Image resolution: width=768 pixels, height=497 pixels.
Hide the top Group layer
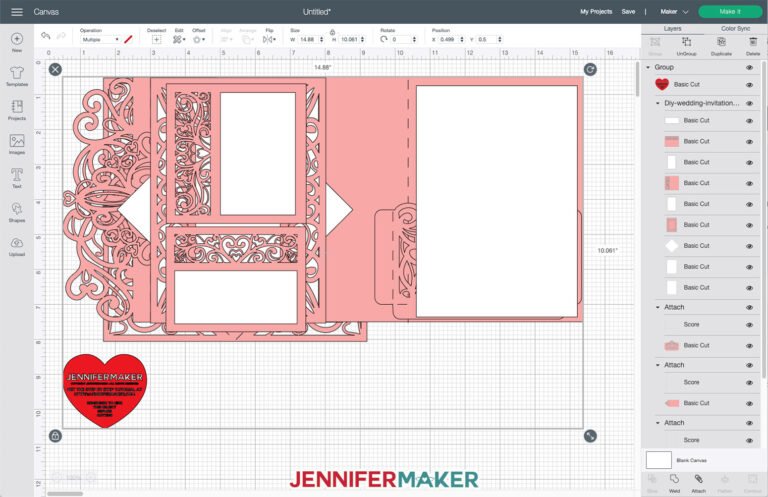click(749, 68)
